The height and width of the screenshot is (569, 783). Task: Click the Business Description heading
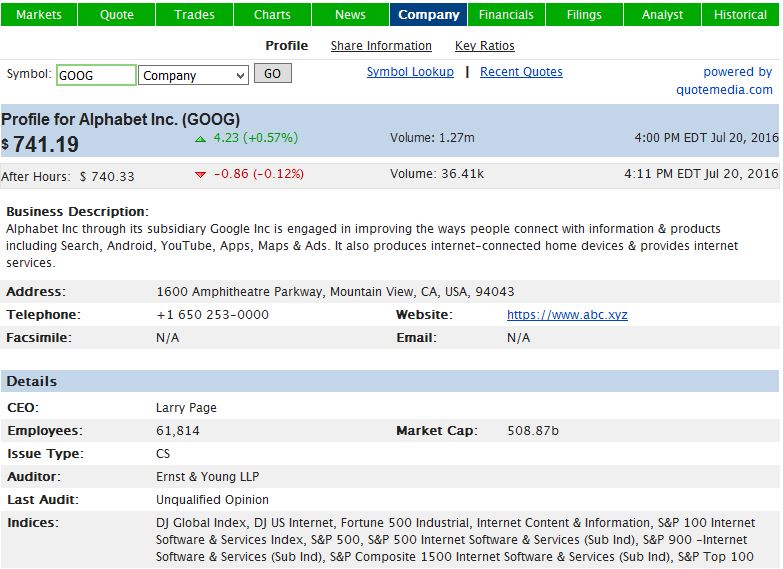pyautogui.click(x=77, y=212)
